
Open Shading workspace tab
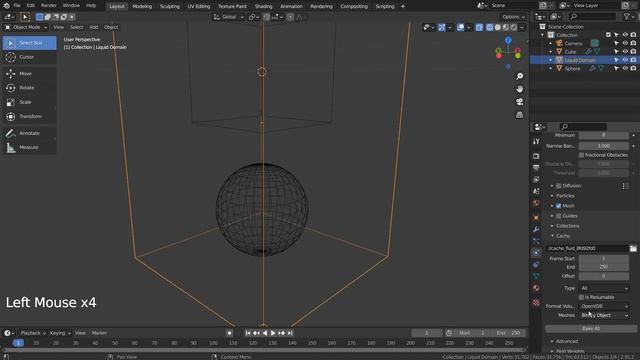[x=264, y=6]
